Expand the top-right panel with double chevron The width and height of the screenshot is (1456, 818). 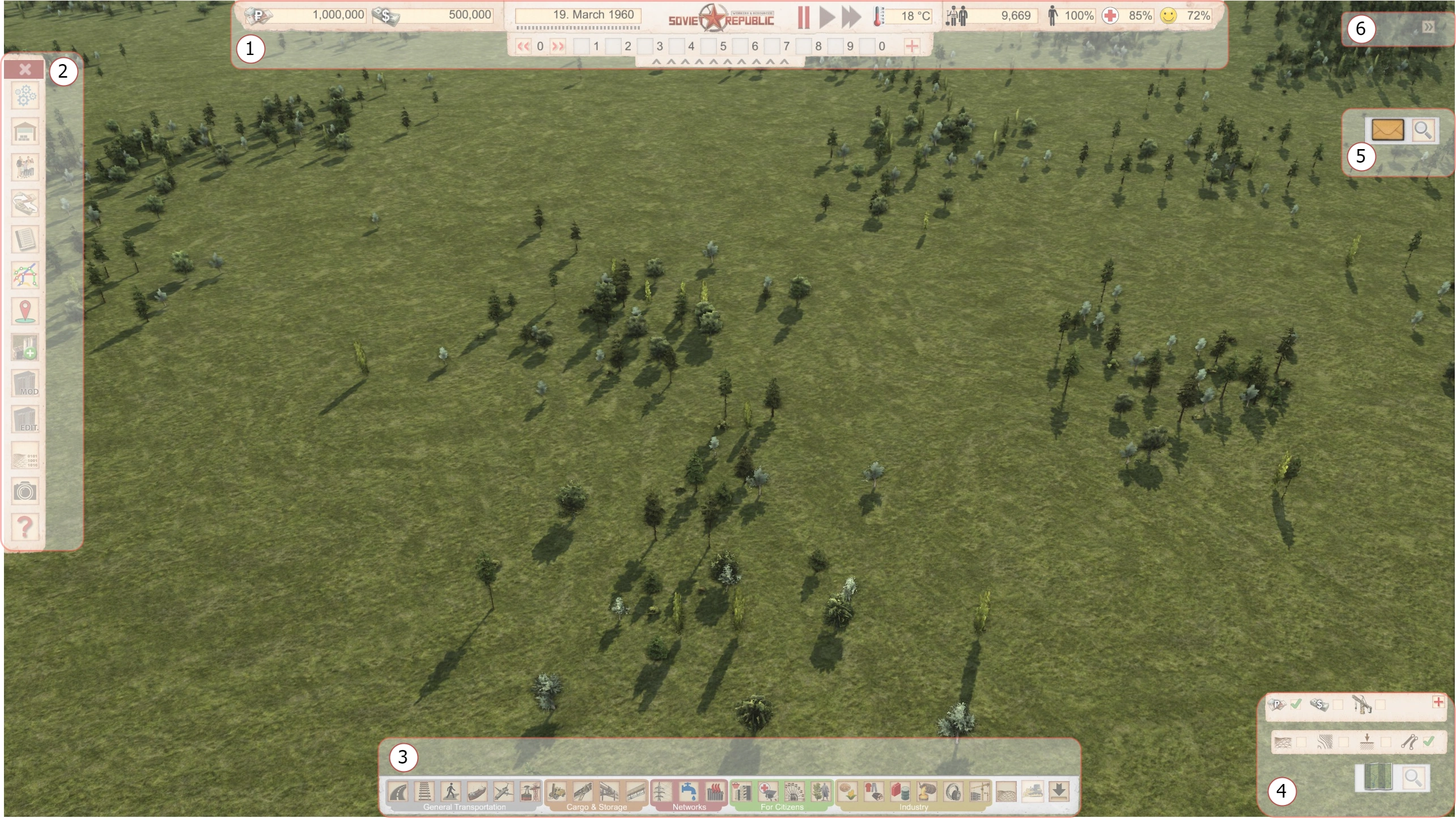click(1428, 27)
